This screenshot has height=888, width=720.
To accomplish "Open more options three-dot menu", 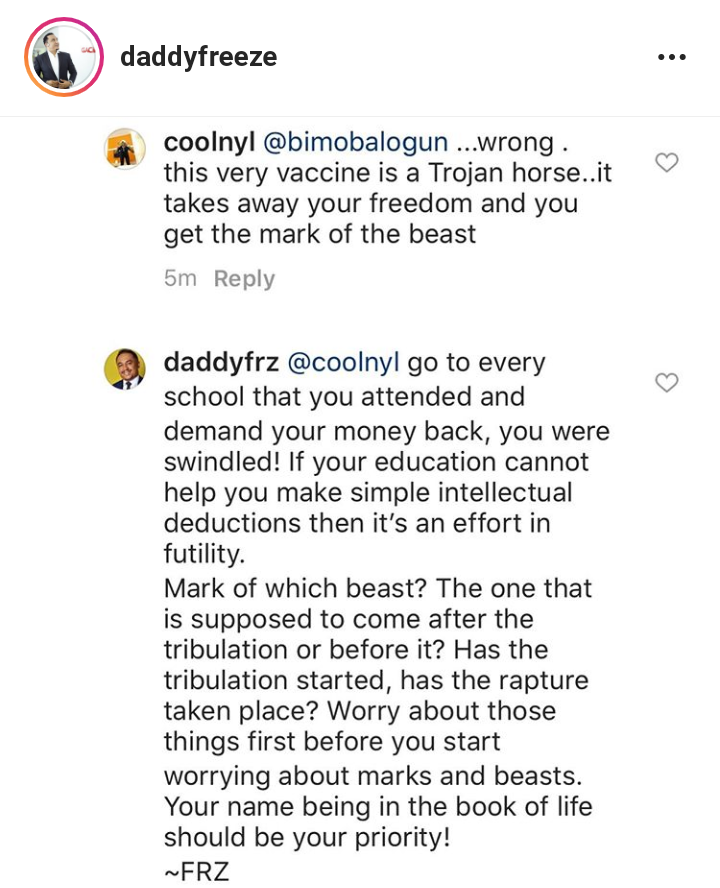I will [672, 57].
